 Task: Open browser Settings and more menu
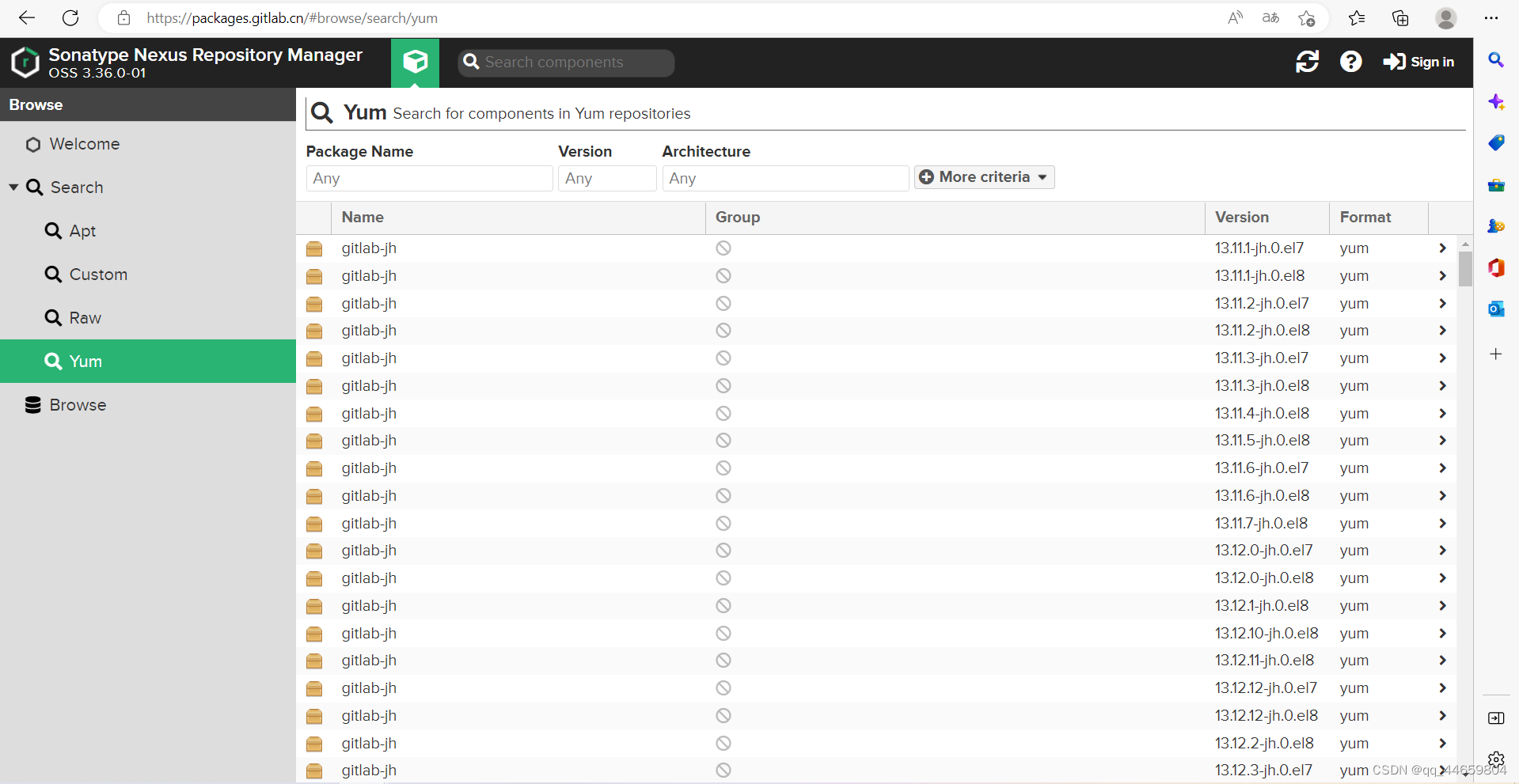1491,17
